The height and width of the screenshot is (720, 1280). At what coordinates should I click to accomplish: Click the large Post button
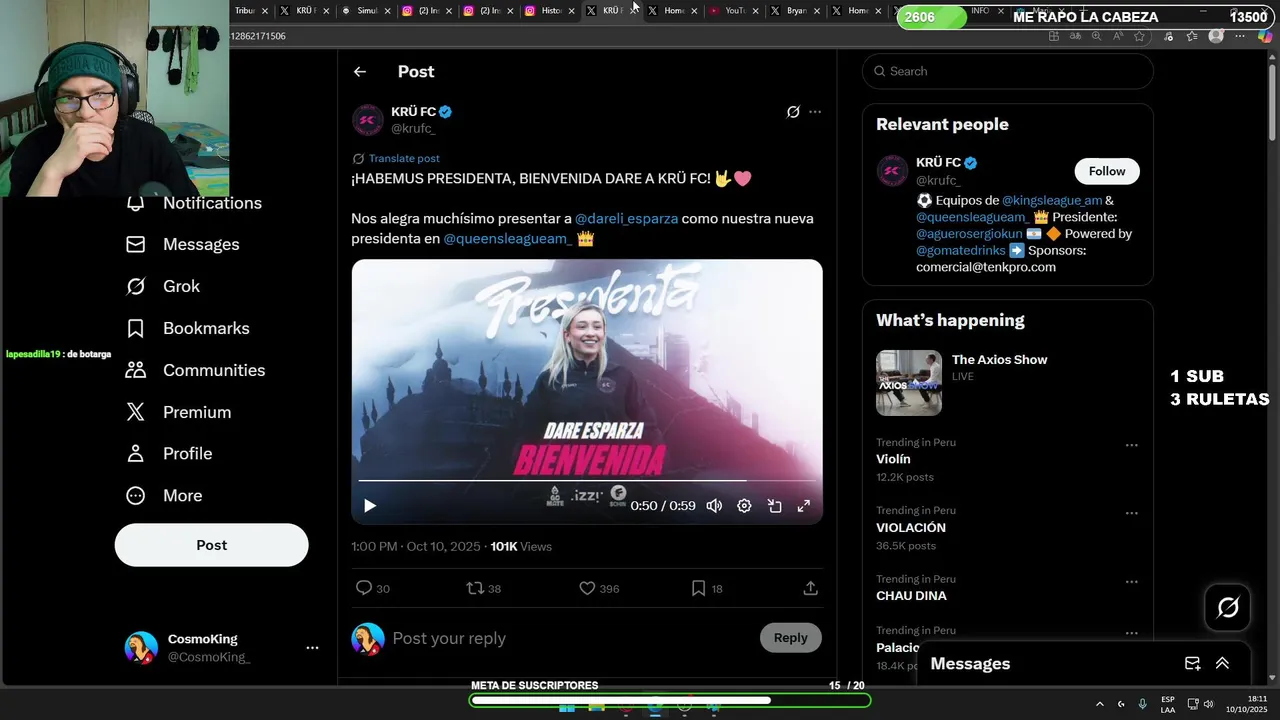[211, 545]
